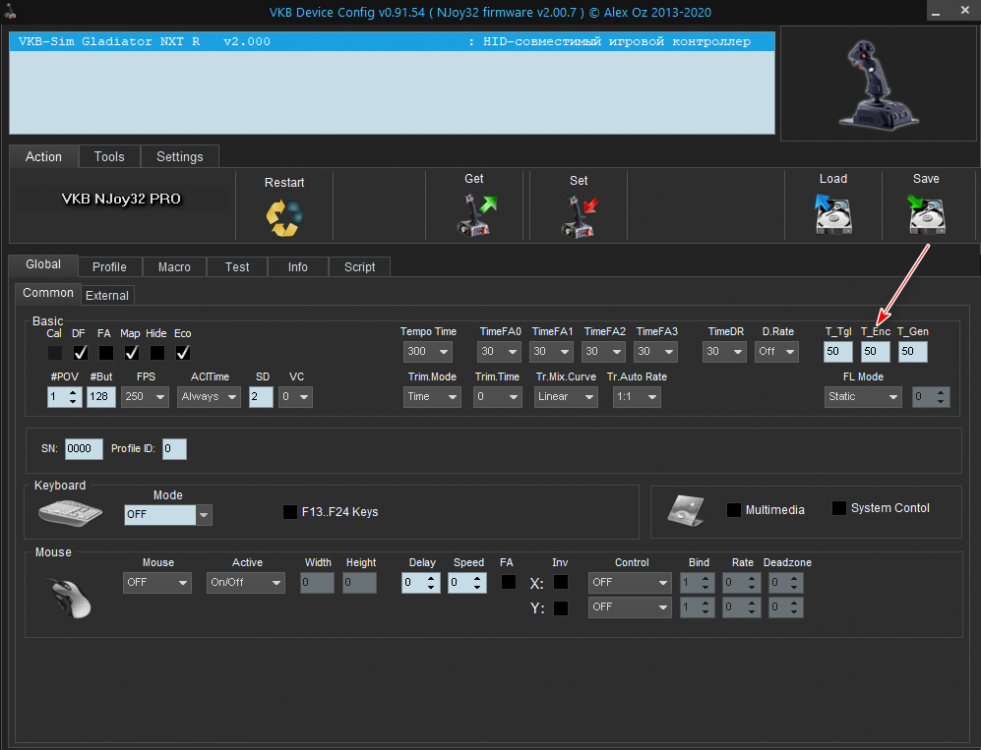Click the Restart recycle icon
Viewport: 981px width, 750px height.
(x=284, y=216)
